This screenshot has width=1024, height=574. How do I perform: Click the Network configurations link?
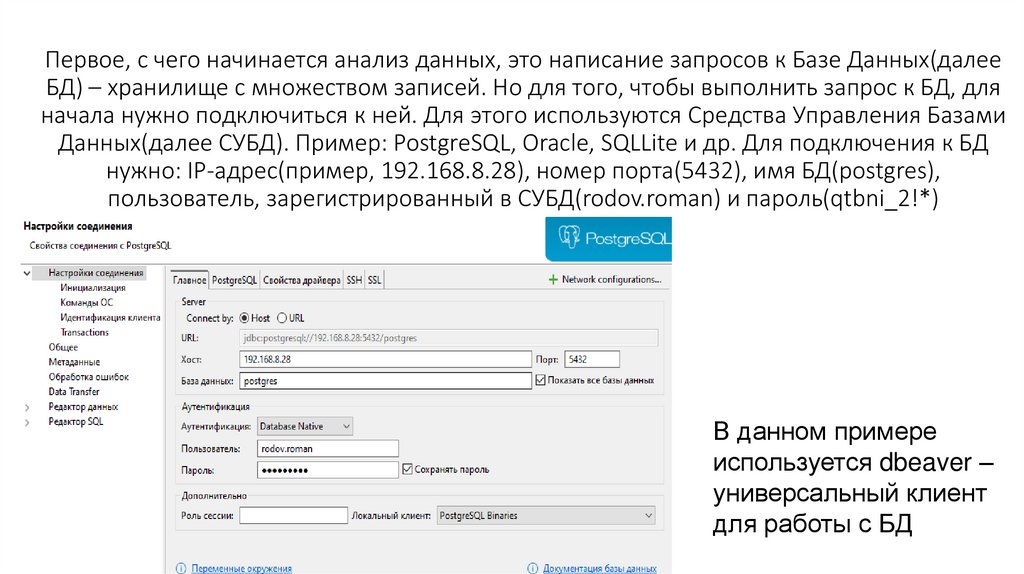pyautogui.click(x=611, y=279)
